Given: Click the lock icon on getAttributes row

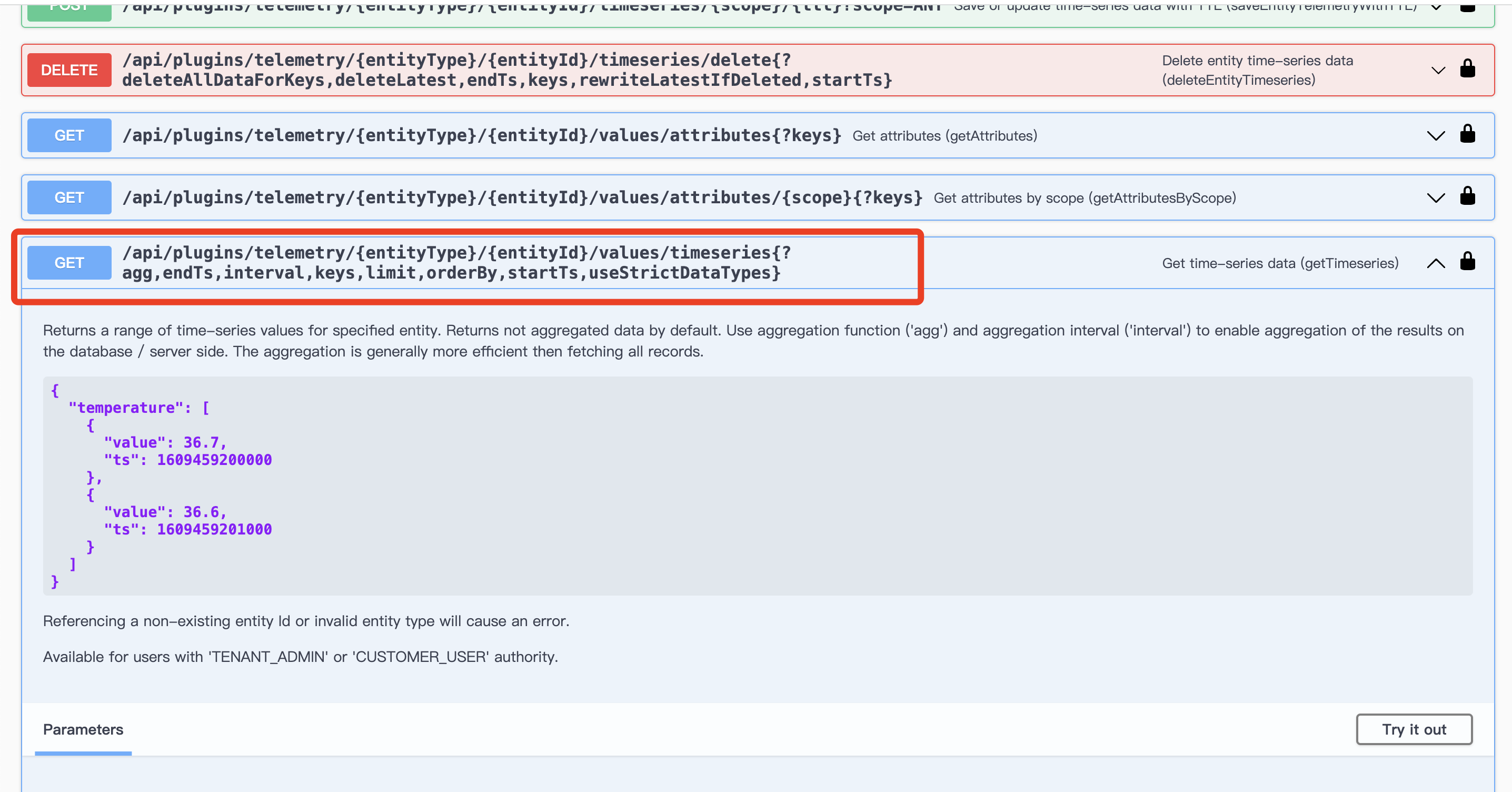Looking at the screenshot, I should pos(1467,134).
